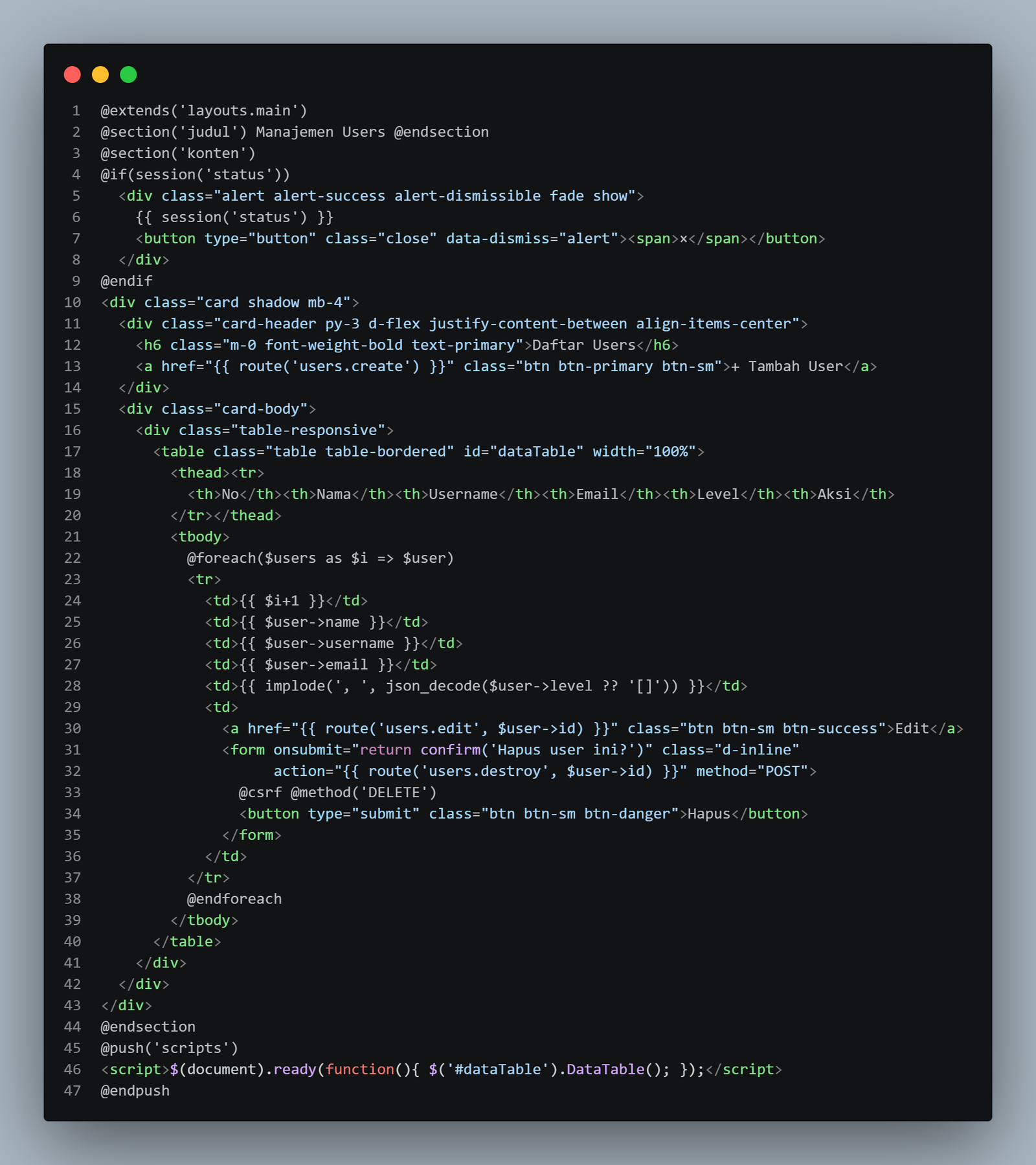
Task: Click justify-content-between on line 11
Action: pyautogui.click(x=528, y=324)
